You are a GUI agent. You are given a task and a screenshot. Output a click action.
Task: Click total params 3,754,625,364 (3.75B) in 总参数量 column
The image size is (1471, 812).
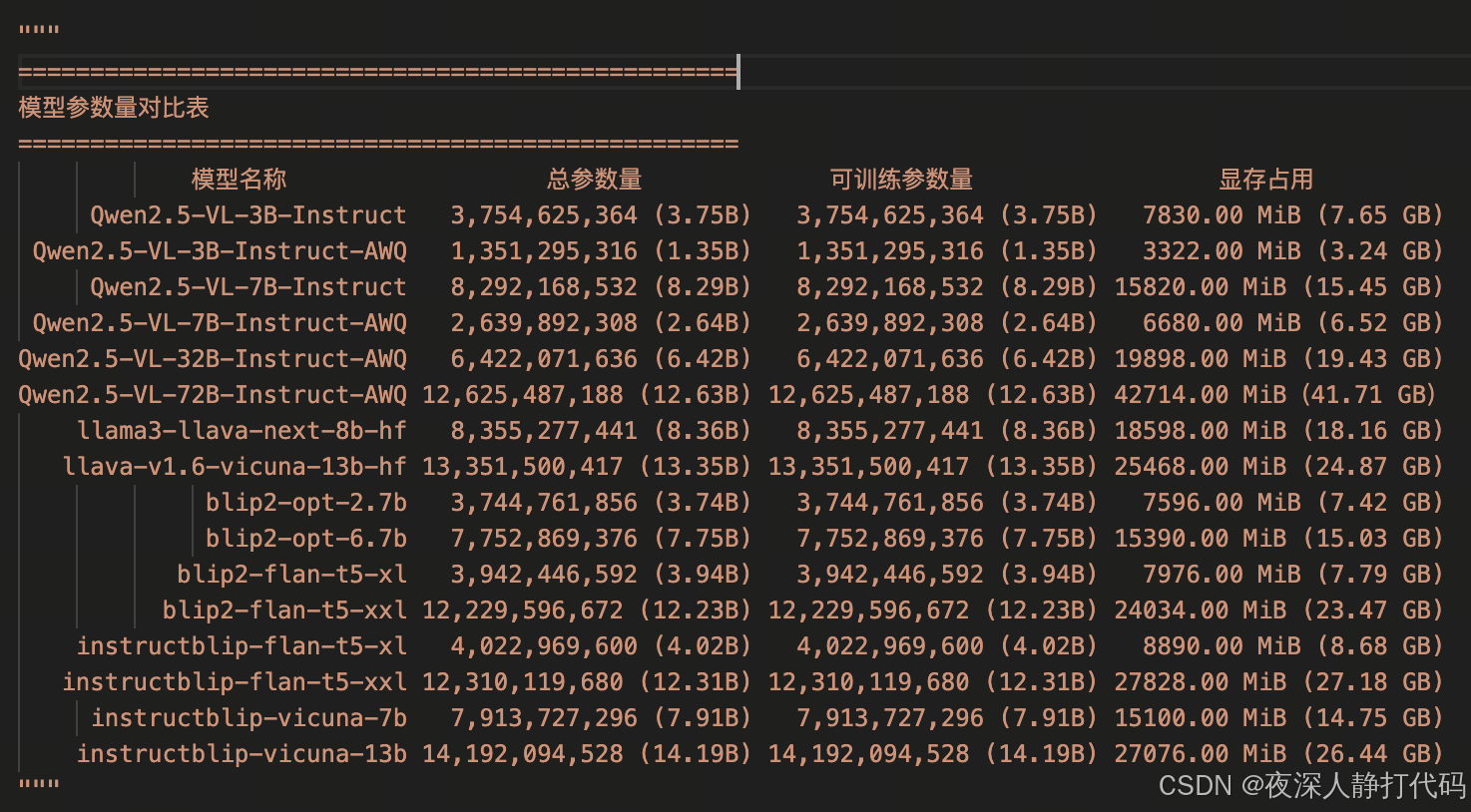[x=601, y=215]
